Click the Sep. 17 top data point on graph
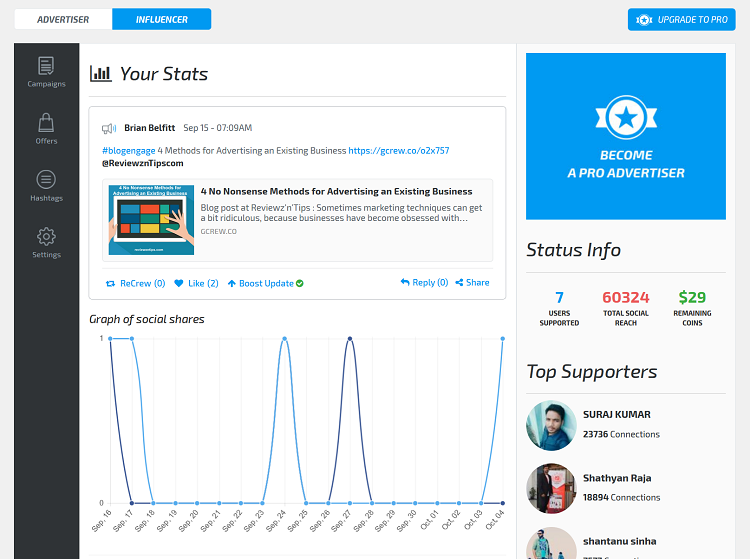This screenshot has height=559, width=750. [132, 339]
